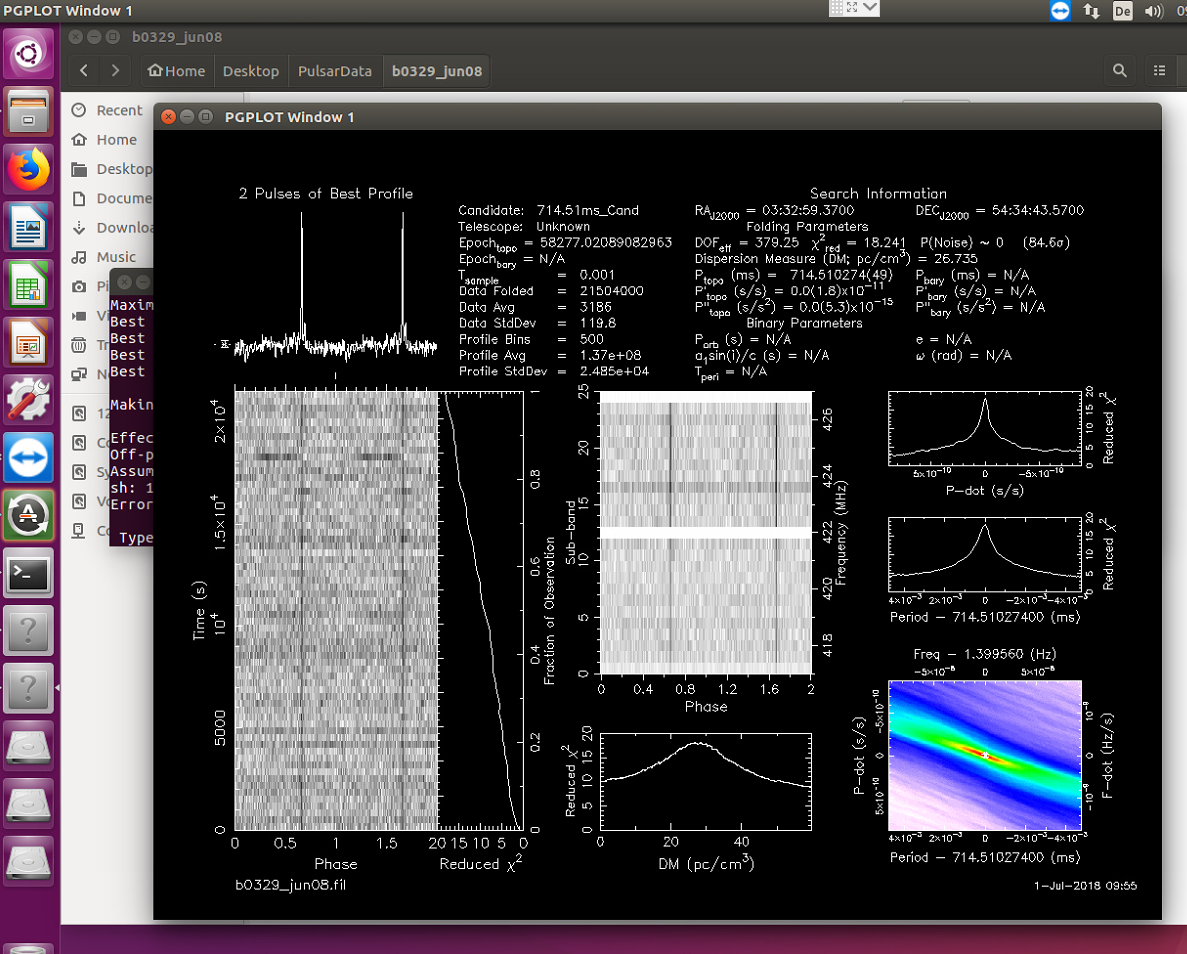This screenshot has height=954, width=1187.
Task: Go back with the left arrow button
Action: [x=84, y=70]
